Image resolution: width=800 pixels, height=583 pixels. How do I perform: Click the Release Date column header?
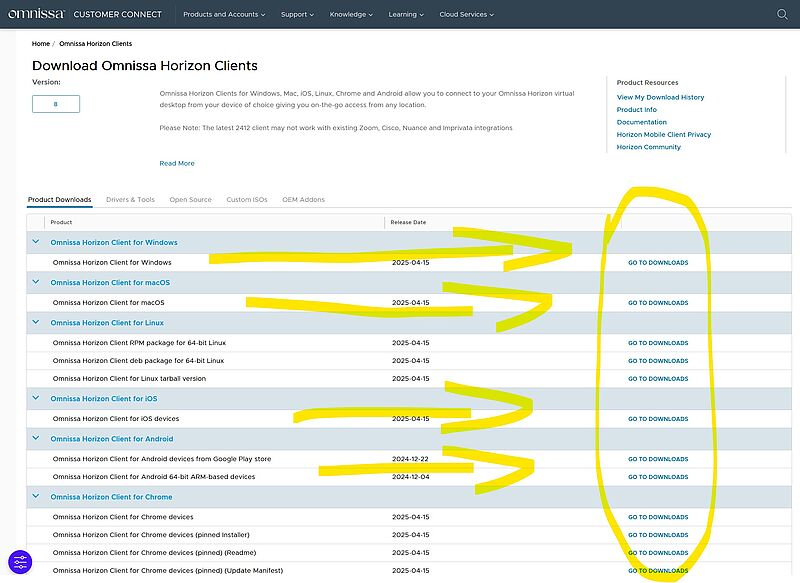pyautogui.click(x=408, y=222)
